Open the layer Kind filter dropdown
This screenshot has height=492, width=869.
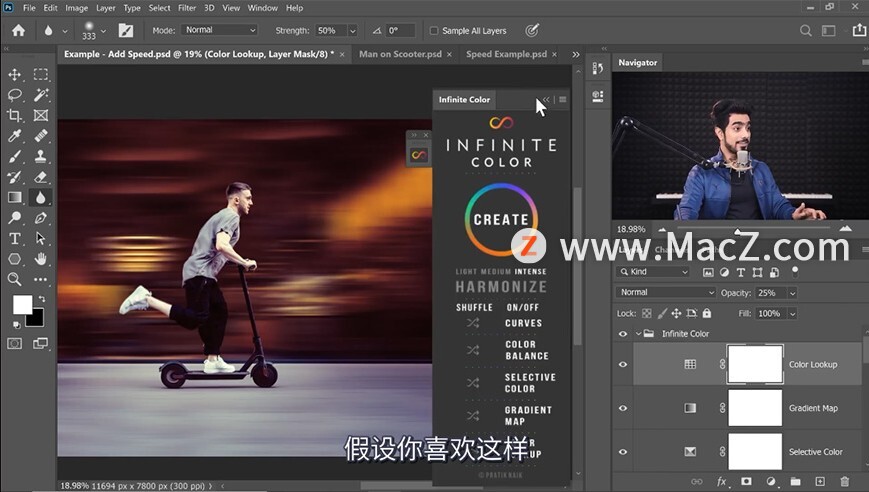point(653,271)
